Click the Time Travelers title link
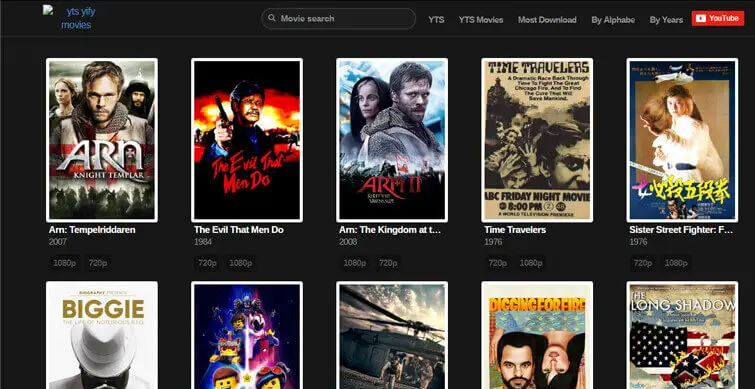Image resolution: width=755 pixels, height=389 pixels. click(515, 230)
